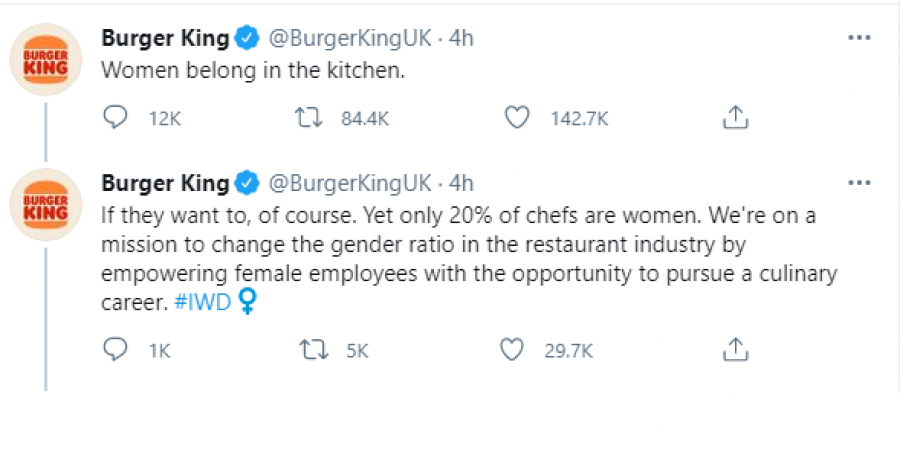Open the @BurgerKingUK handle on first tweet
Screen dimensions: 900x466
point(350,38)
